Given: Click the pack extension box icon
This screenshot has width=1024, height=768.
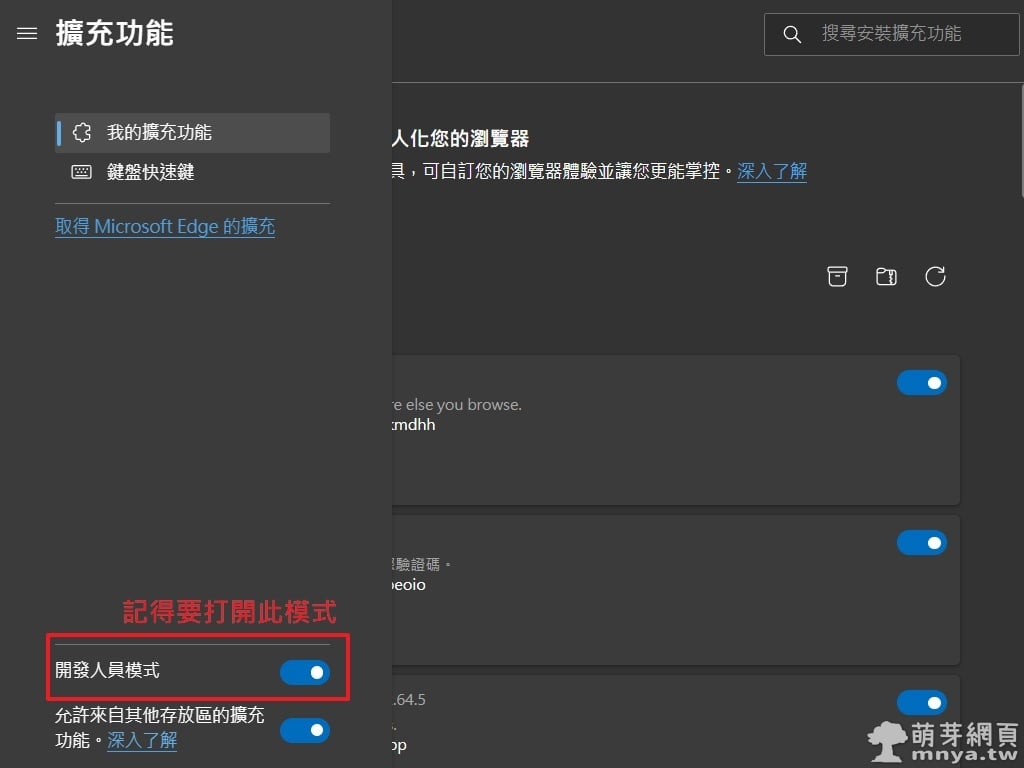Looking at the screenshot, I should [x=837, y=277].
